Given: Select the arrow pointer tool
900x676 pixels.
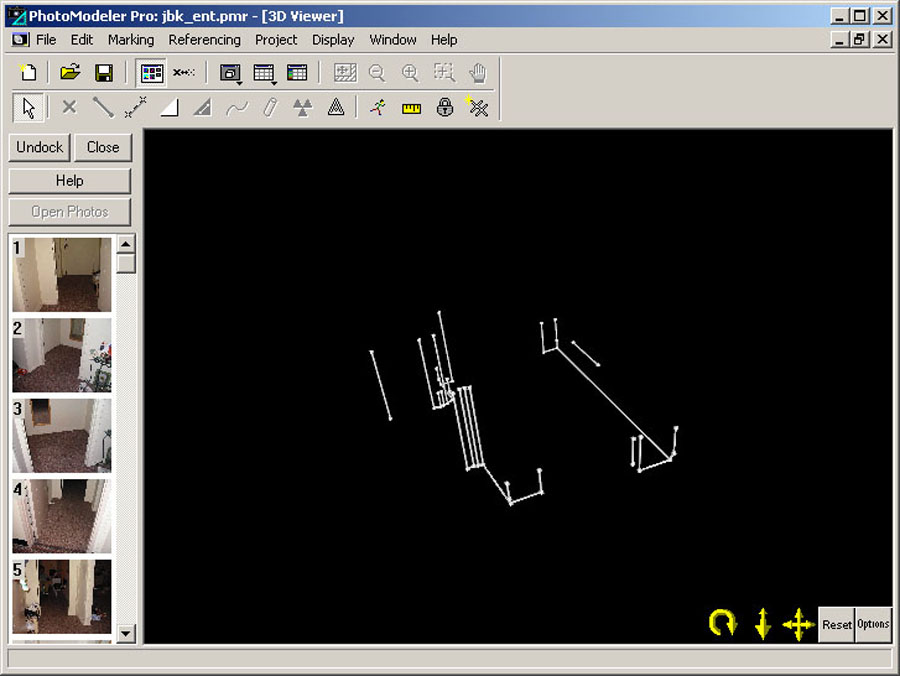Looking at the screenshot, I should click(x=28, y=107).
